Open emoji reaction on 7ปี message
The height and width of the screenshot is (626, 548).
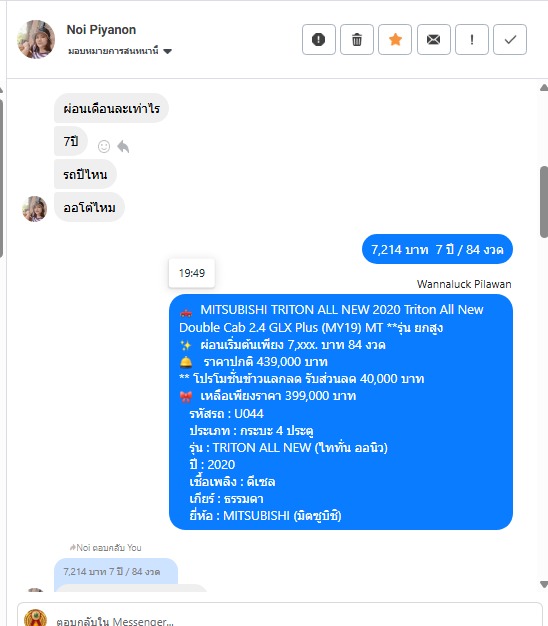[x=104, y=147]
